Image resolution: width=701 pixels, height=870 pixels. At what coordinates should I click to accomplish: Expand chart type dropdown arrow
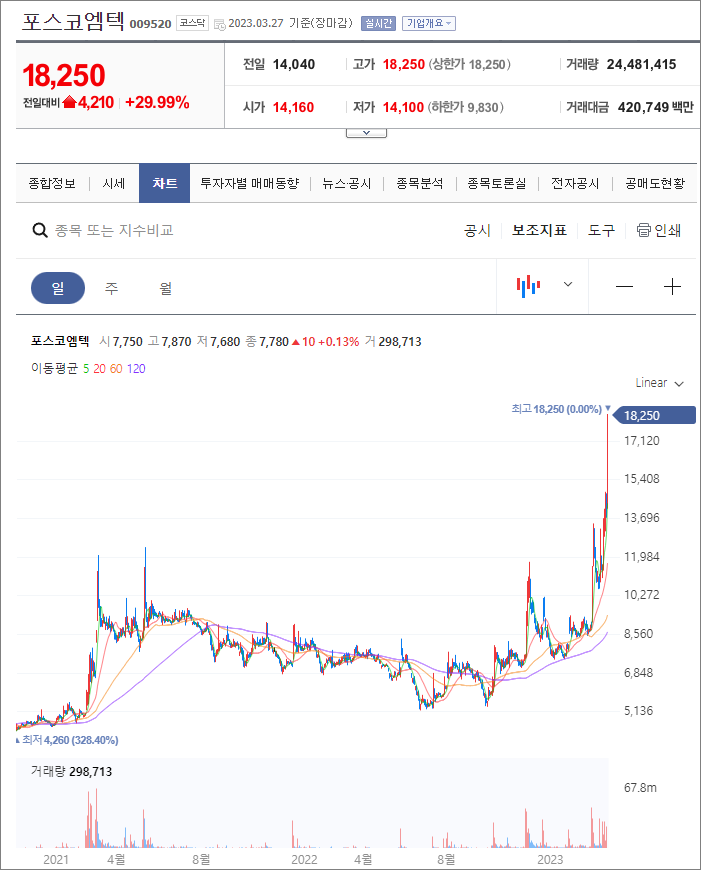pos(568,284)
